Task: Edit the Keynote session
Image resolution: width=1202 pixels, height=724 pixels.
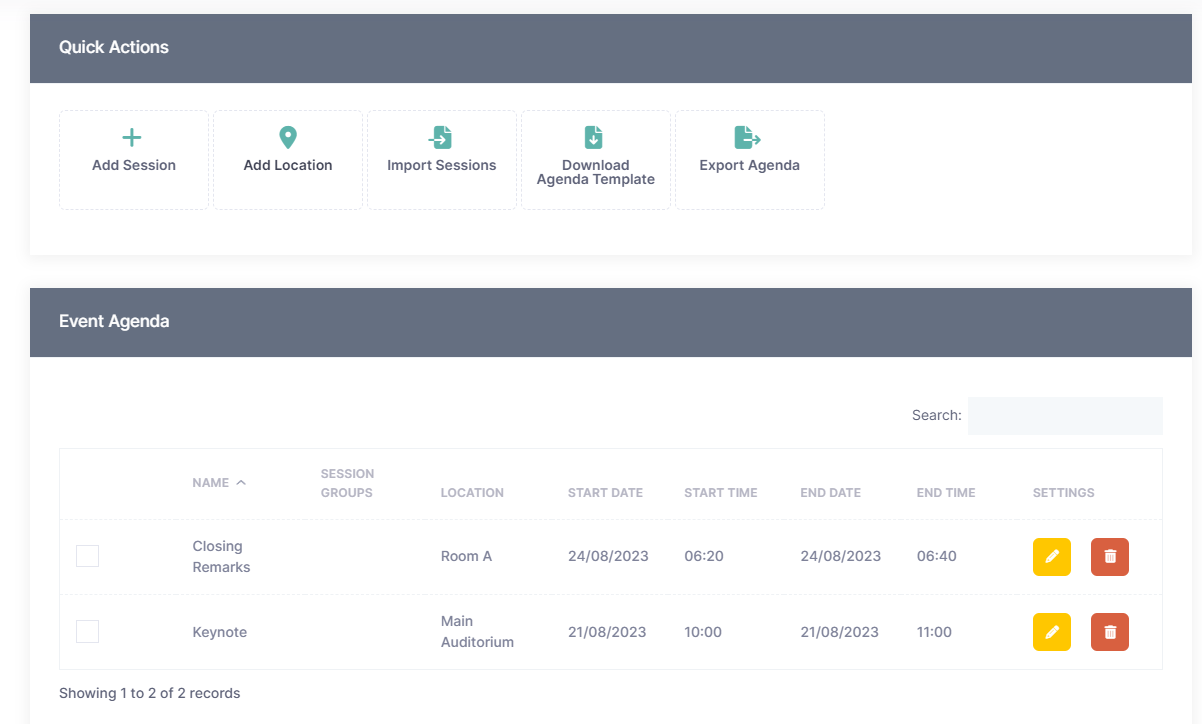Action: click(x=1051, y=632)
